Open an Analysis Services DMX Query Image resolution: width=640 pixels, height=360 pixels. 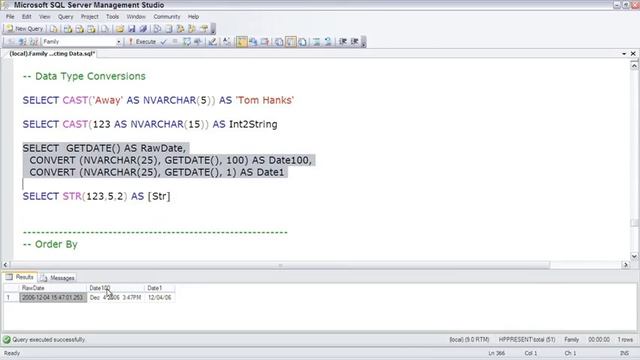click(x=80, y=29)
